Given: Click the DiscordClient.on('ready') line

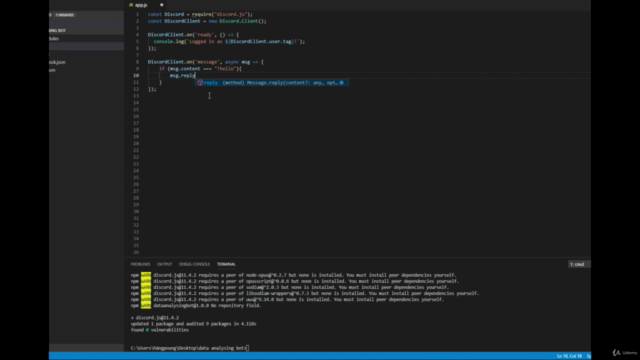Looking at the screenshot, I should click(193, 35).
